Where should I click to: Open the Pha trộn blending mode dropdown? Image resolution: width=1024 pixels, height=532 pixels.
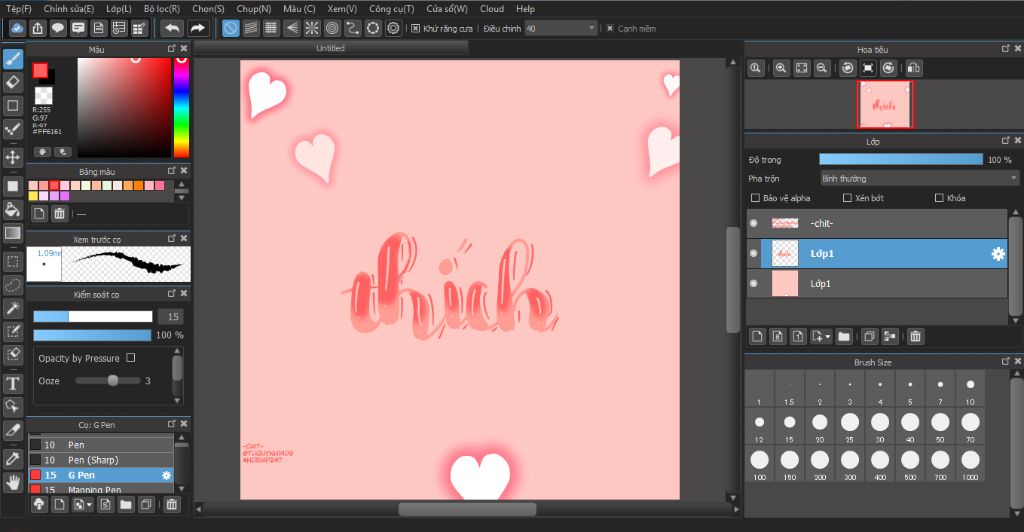[918, 178]
